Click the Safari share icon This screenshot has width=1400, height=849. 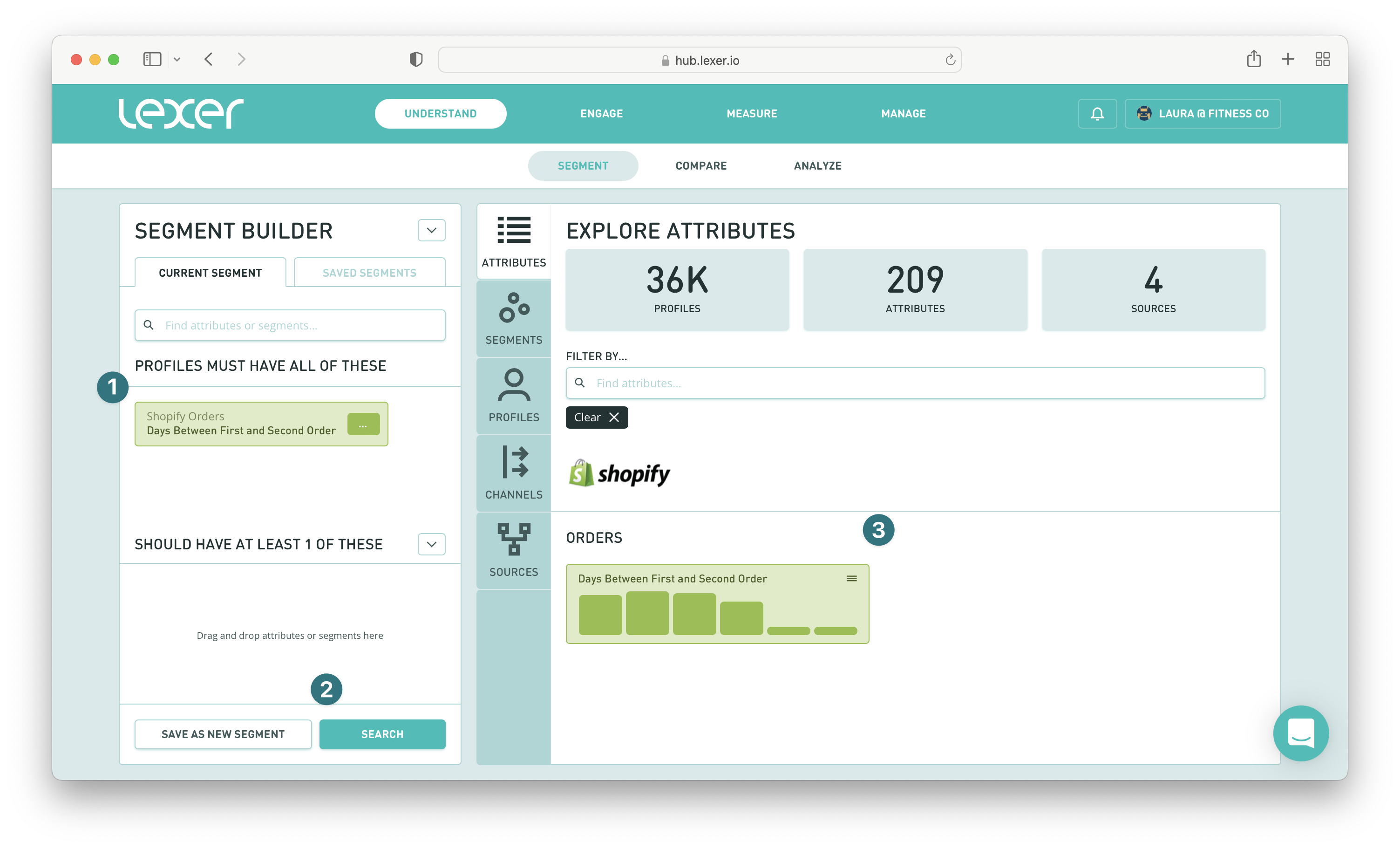pos(1253,59)
